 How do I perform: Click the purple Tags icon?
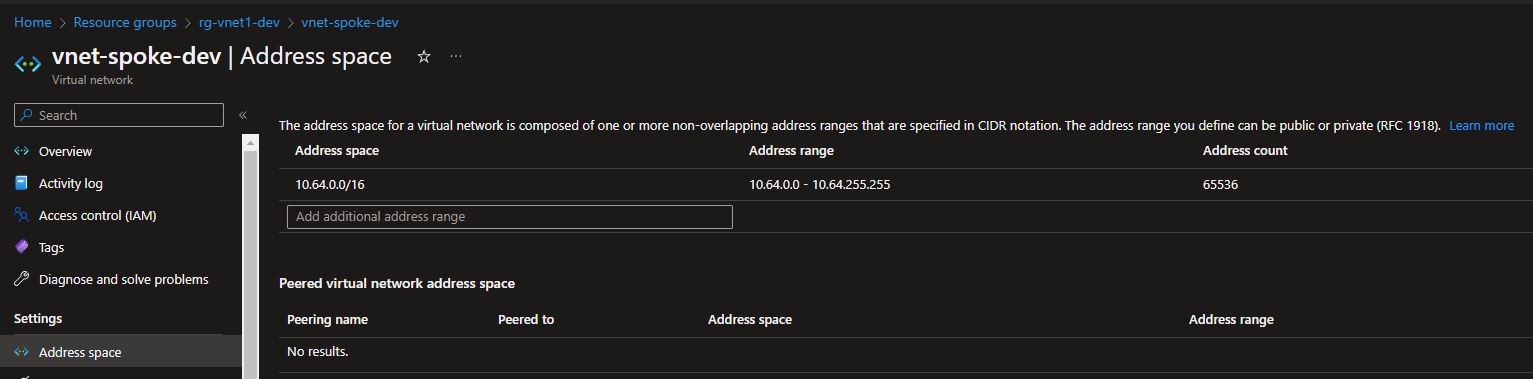pyautogui.click(x=21, y=248)
